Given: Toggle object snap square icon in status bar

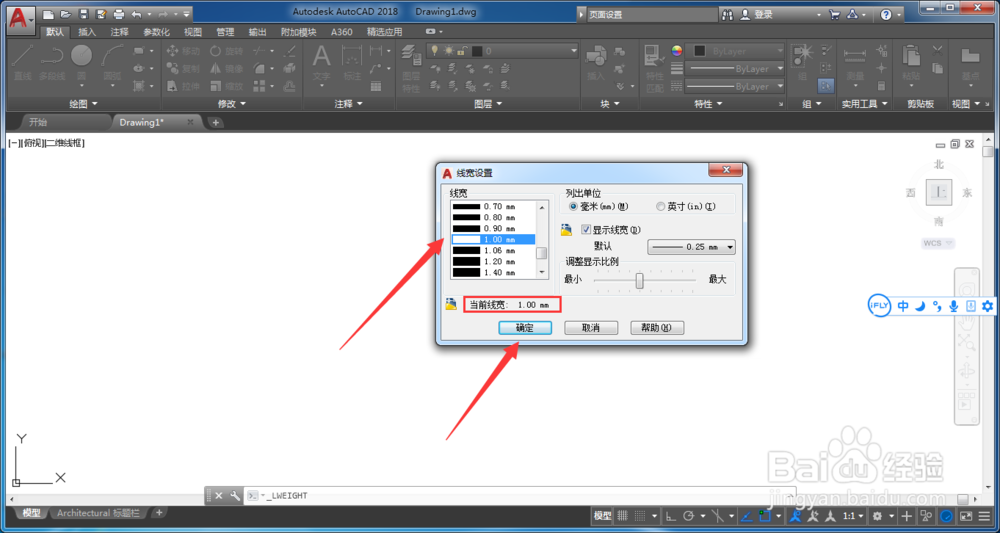Looking at the screenshot, I should point(764,516).
